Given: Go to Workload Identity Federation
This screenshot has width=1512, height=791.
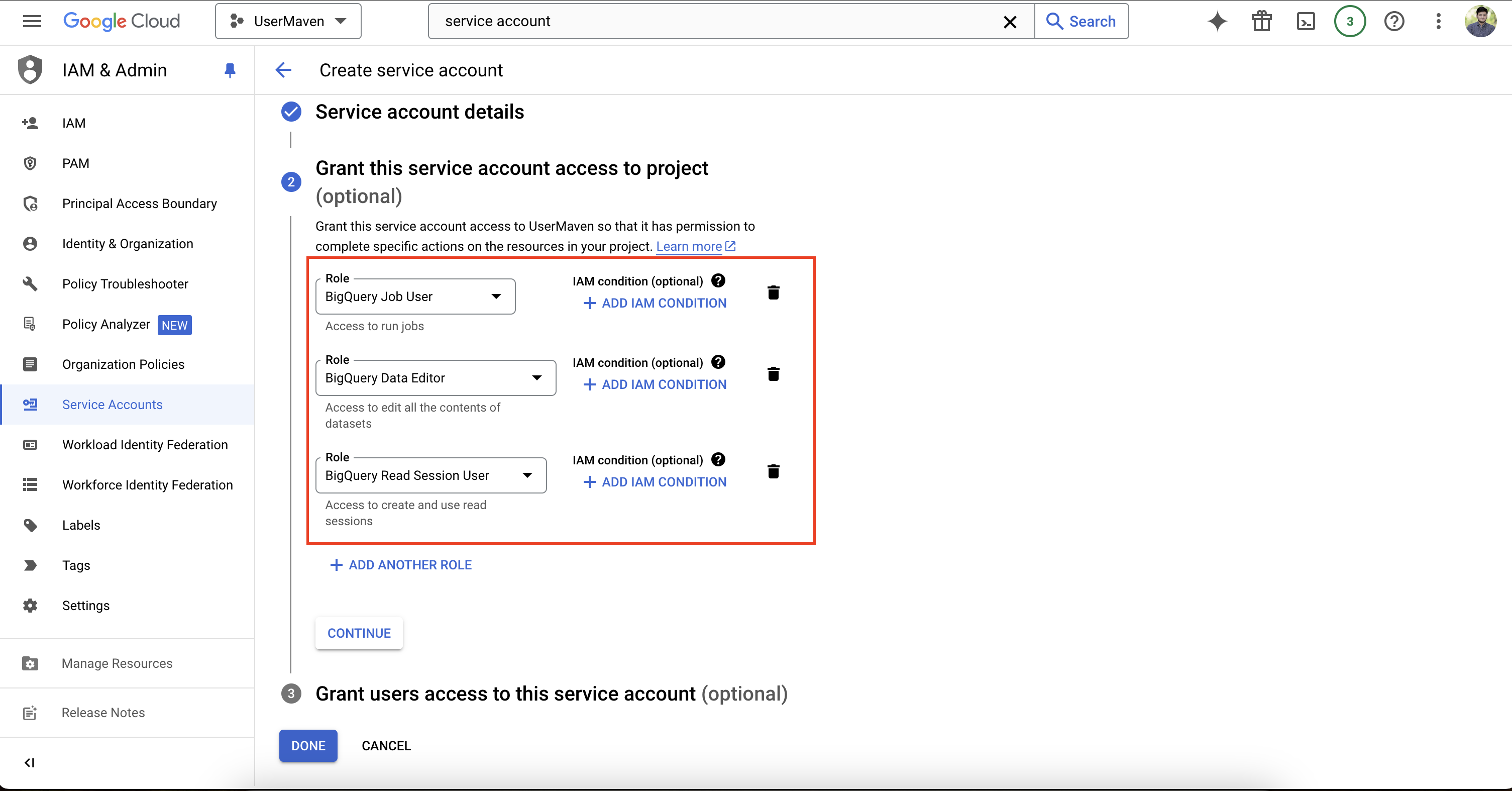Looking at the screenshot, I should tap(145, 445).
